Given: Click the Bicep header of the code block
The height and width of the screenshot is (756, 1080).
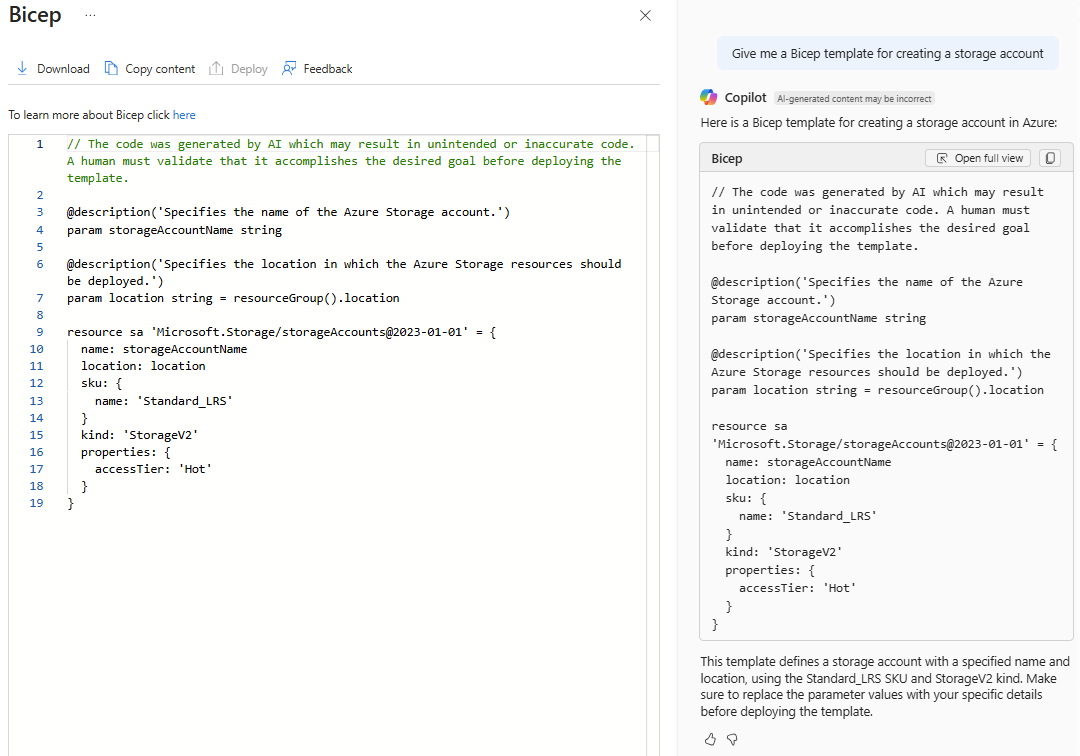Looking at the screenshot, I should (x=727, y=158).
